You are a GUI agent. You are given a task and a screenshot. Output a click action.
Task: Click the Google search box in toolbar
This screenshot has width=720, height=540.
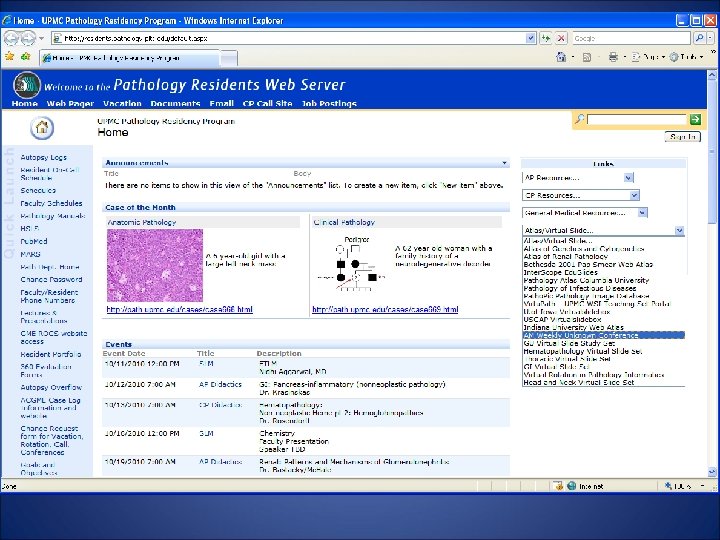631,38
